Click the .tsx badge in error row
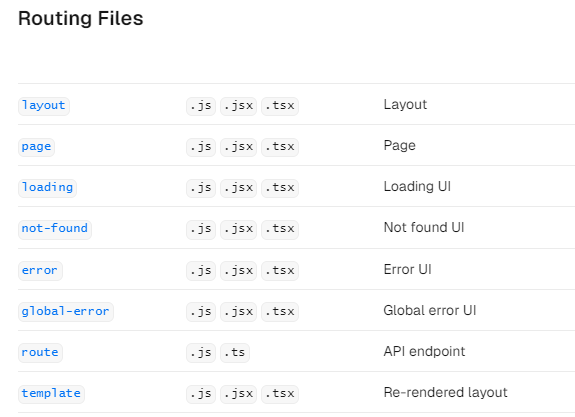The width and height of the screenshot is (575, 417). tap(280, 271)
